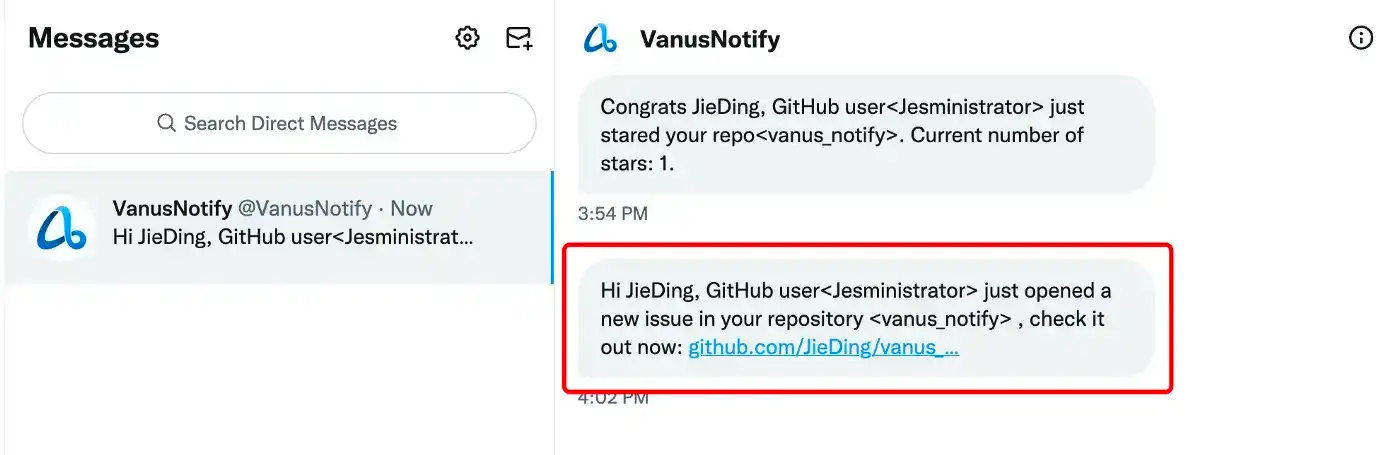Click the bold VanusNotify name in conversation list
The height and width of the screenshot is (455, 1400).
click(171, 209)
